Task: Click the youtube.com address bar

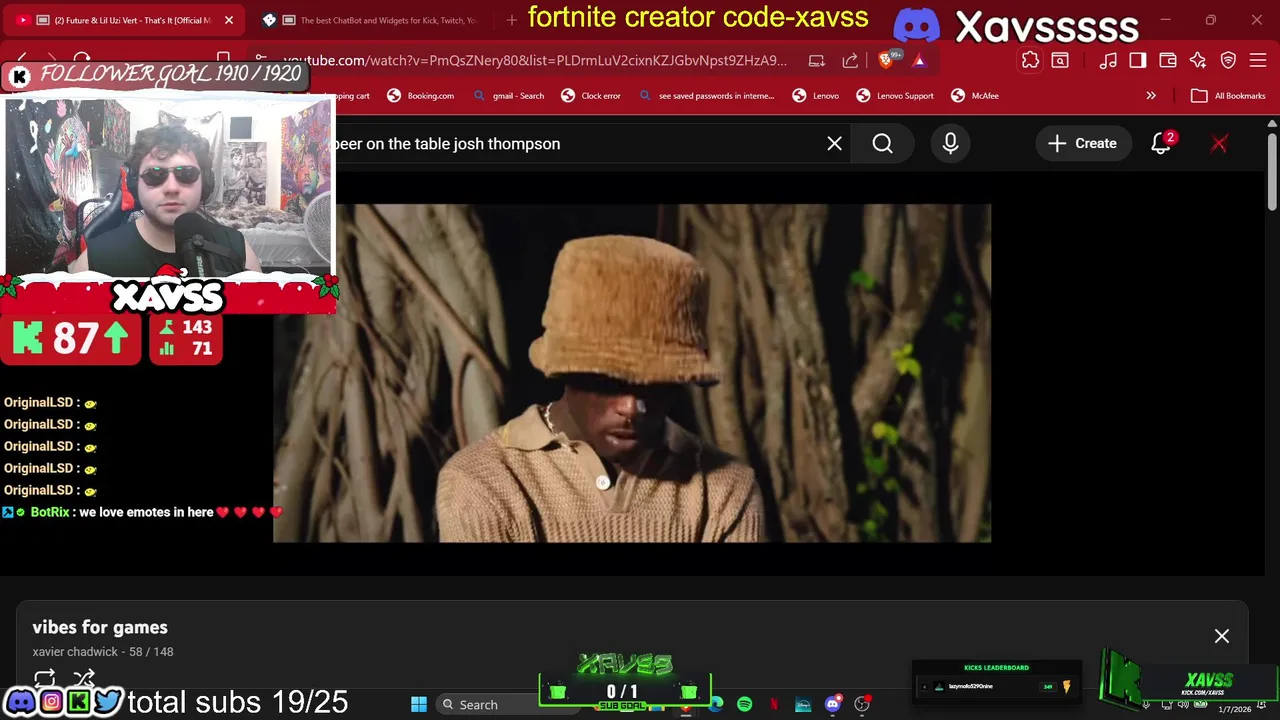Action: 535,61
